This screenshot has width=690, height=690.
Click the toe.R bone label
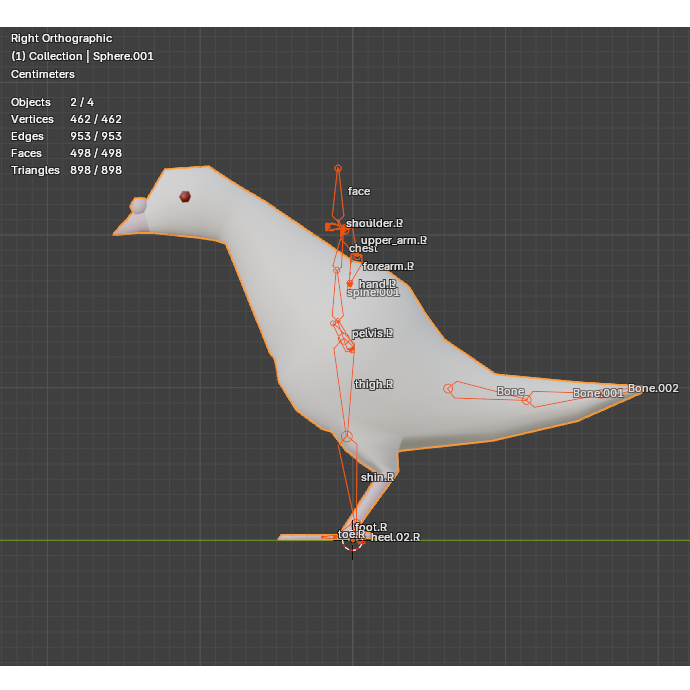pos(351,534)
